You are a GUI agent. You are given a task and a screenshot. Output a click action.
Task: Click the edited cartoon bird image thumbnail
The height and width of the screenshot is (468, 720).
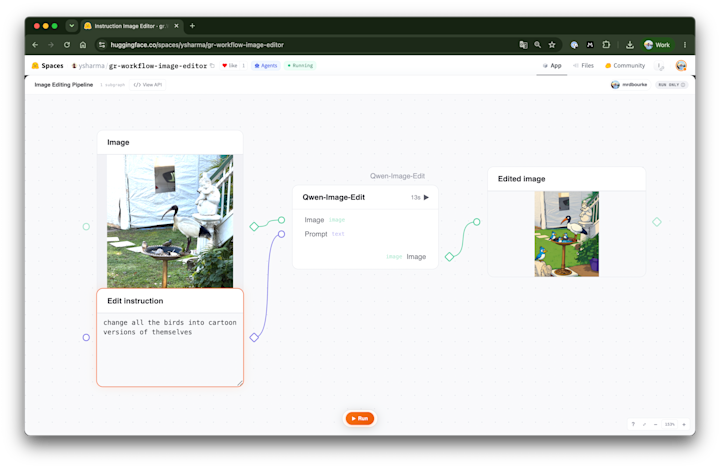(567, 234)
